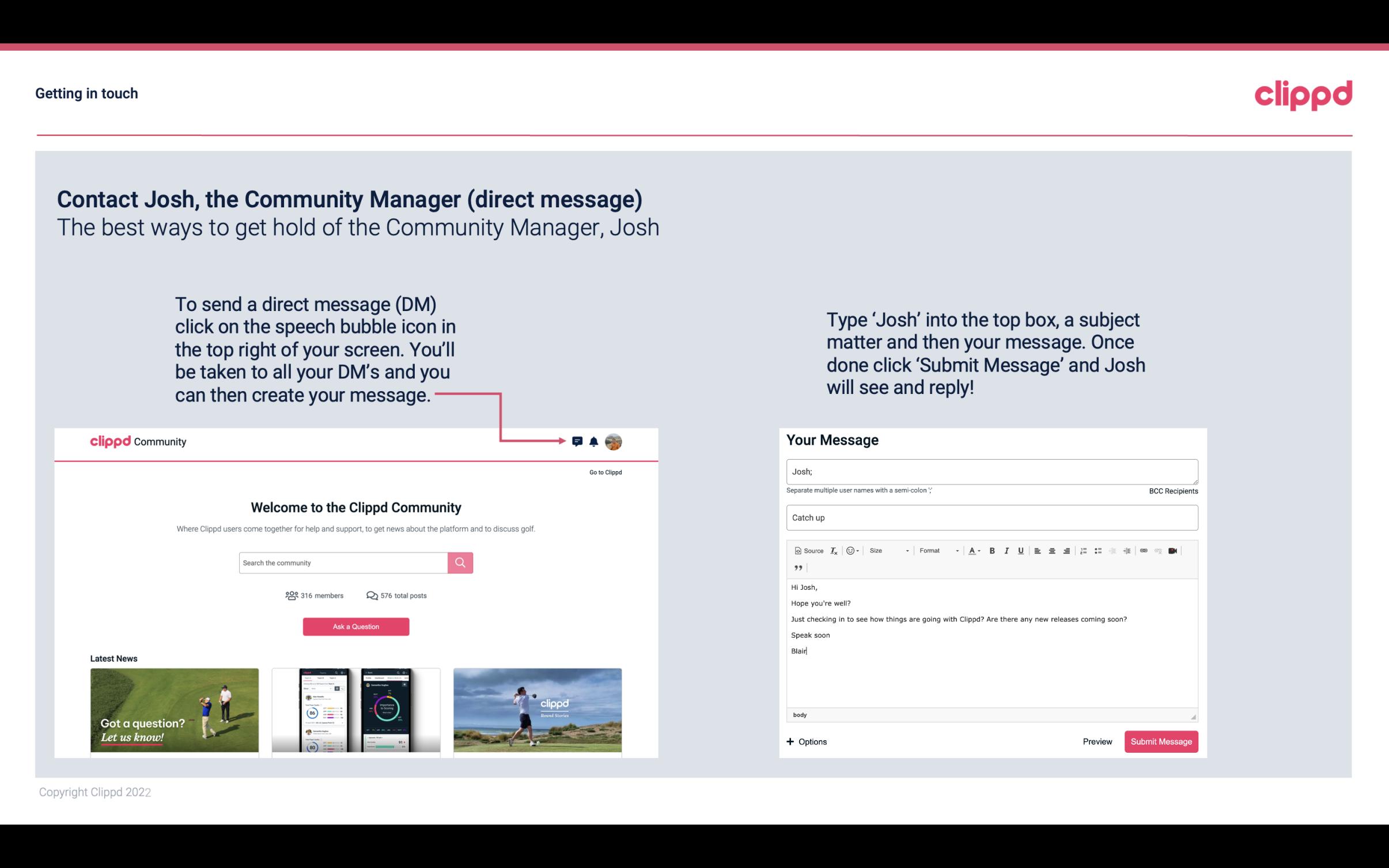Click the Ask a Question button
1389x868 pixels.
(356, 626)
